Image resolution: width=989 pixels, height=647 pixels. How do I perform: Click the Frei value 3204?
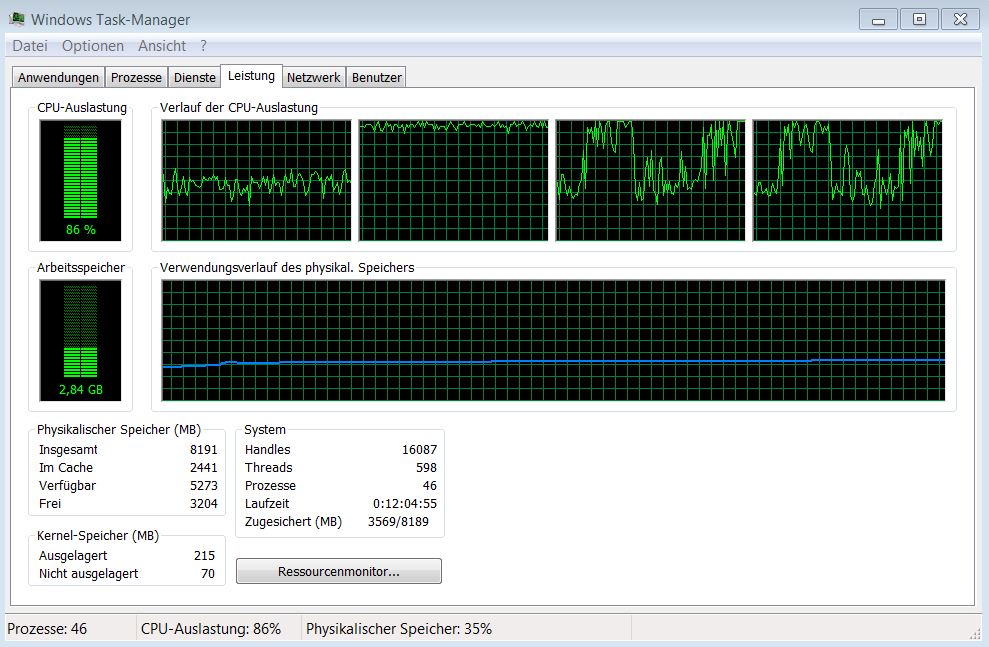[x=203, y=503]
